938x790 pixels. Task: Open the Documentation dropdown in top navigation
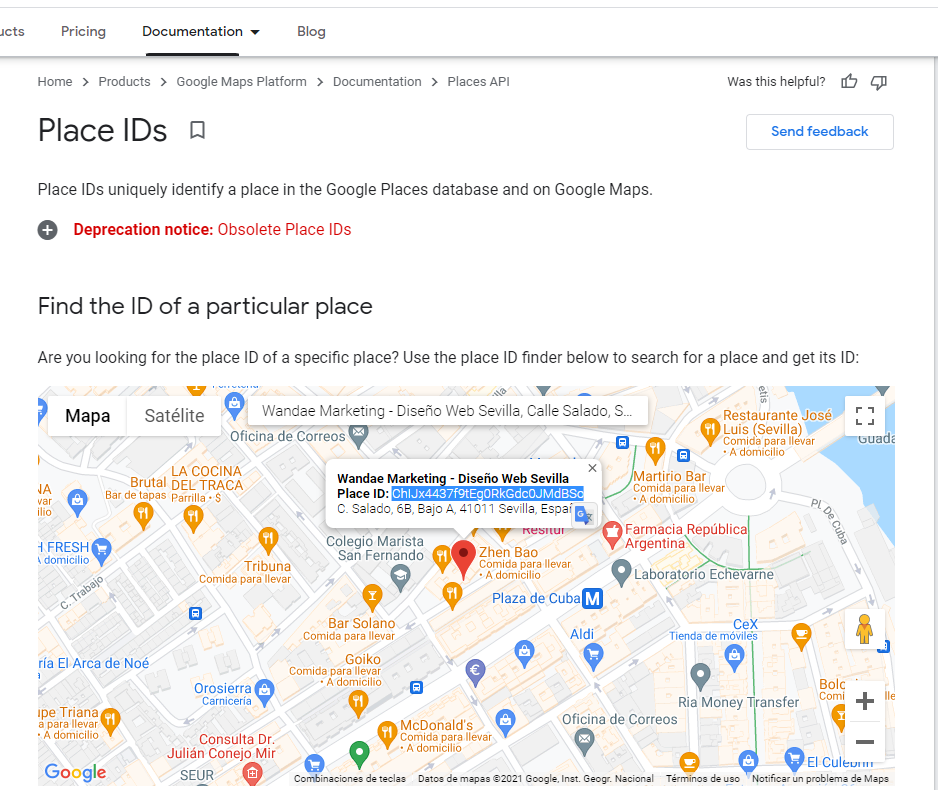(x=201, y=32)
